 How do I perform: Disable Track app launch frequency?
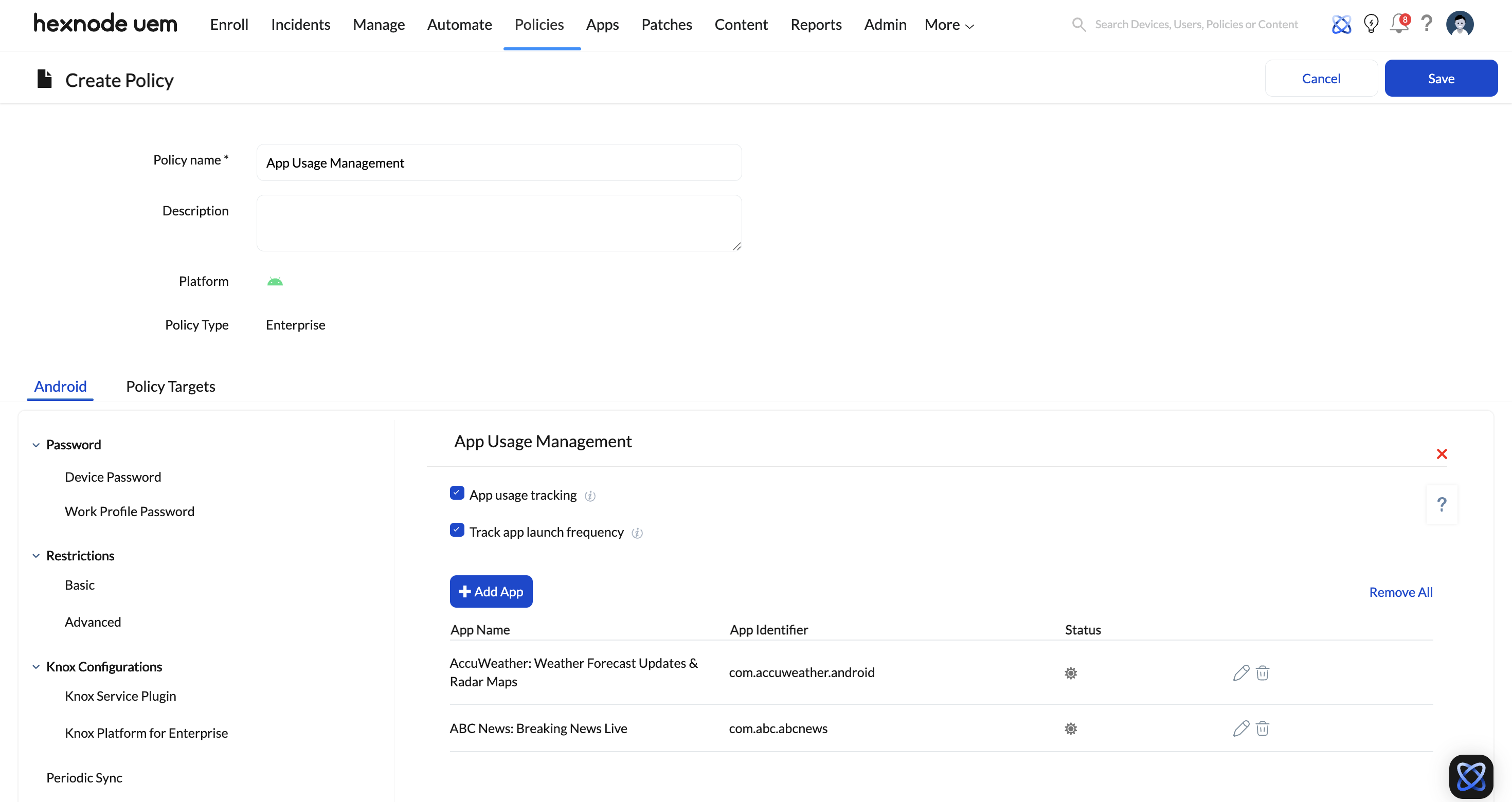coord(457,530)
